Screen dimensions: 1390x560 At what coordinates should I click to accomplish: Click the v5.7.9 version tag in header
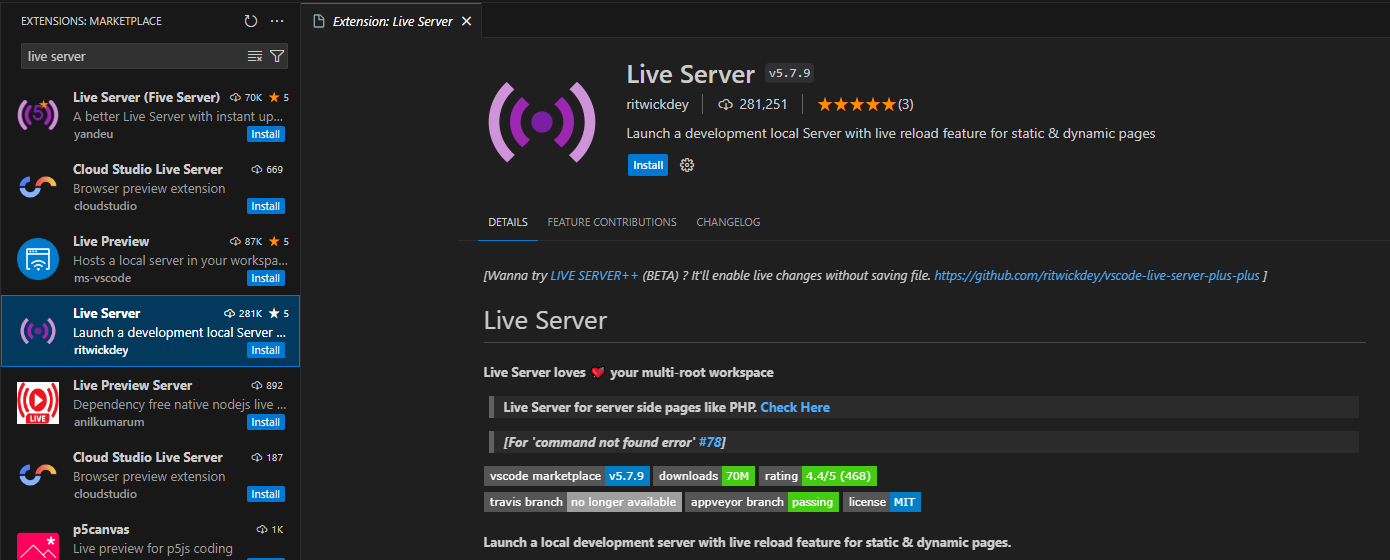789,73
